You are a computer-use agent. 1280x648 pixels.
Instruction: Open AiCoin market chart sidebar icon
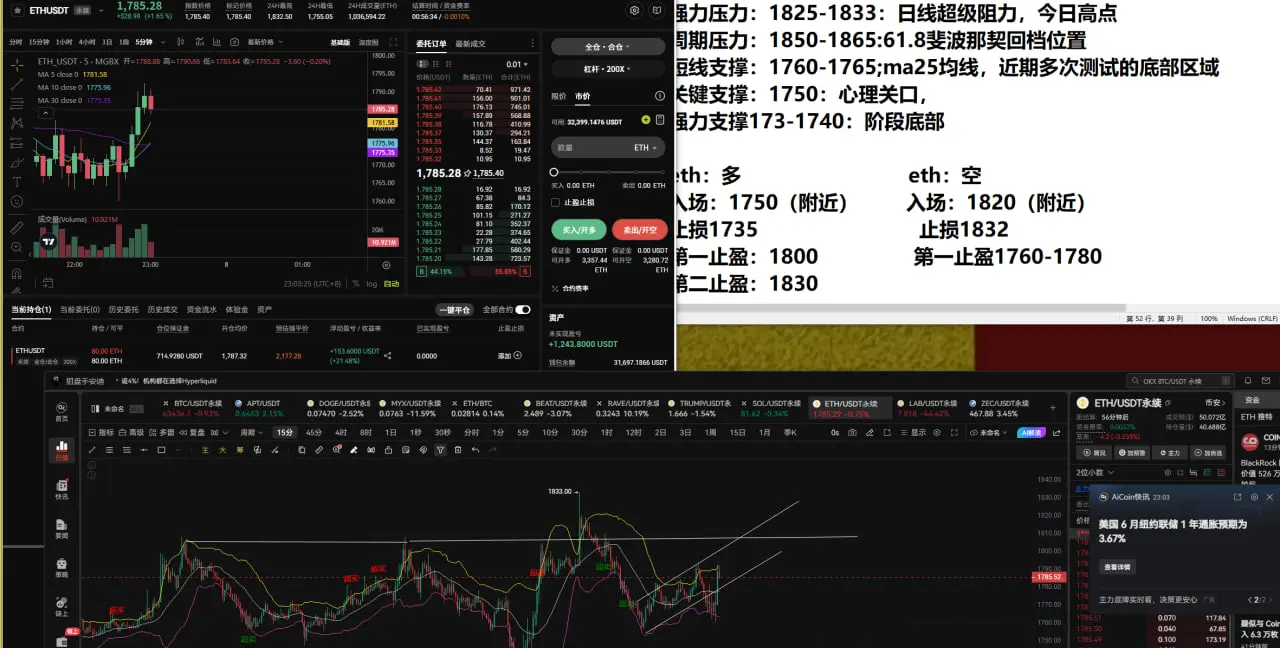pos(62,449)
